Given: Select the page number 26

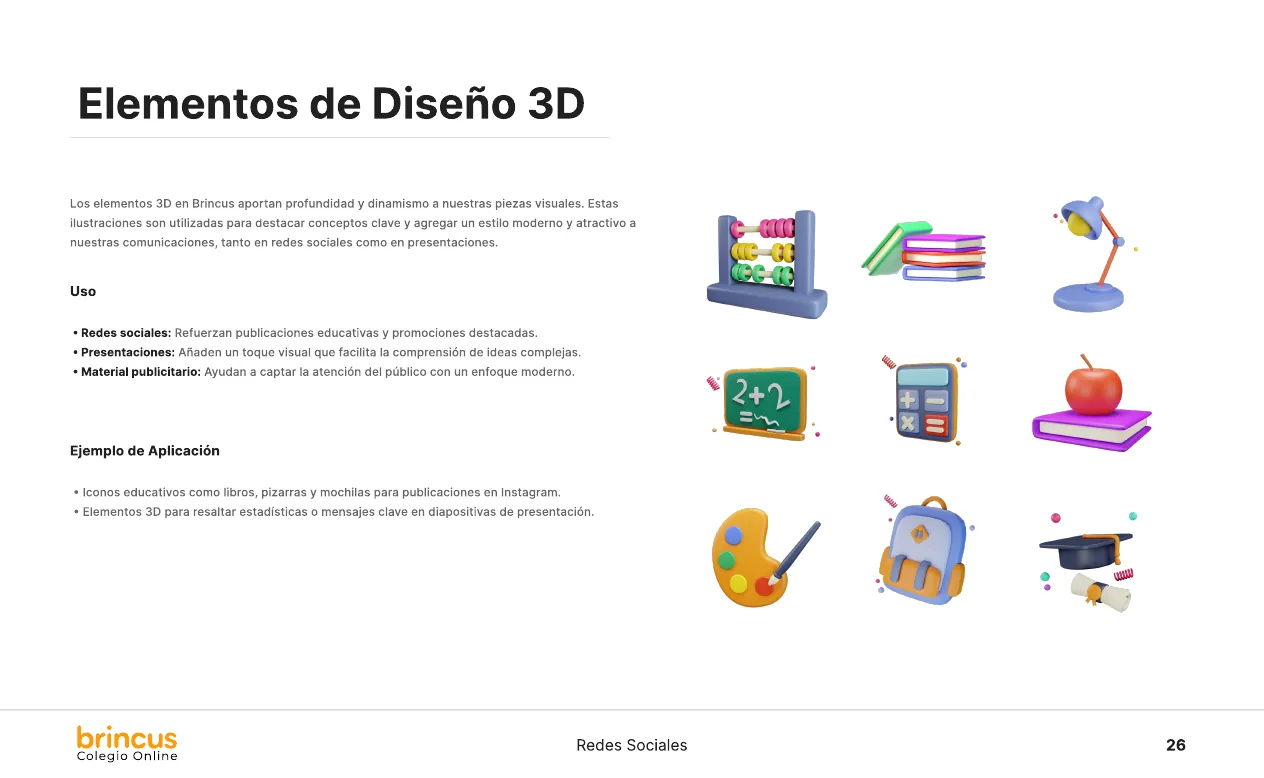Looking at the screenshot, I should pos(1176,745).
